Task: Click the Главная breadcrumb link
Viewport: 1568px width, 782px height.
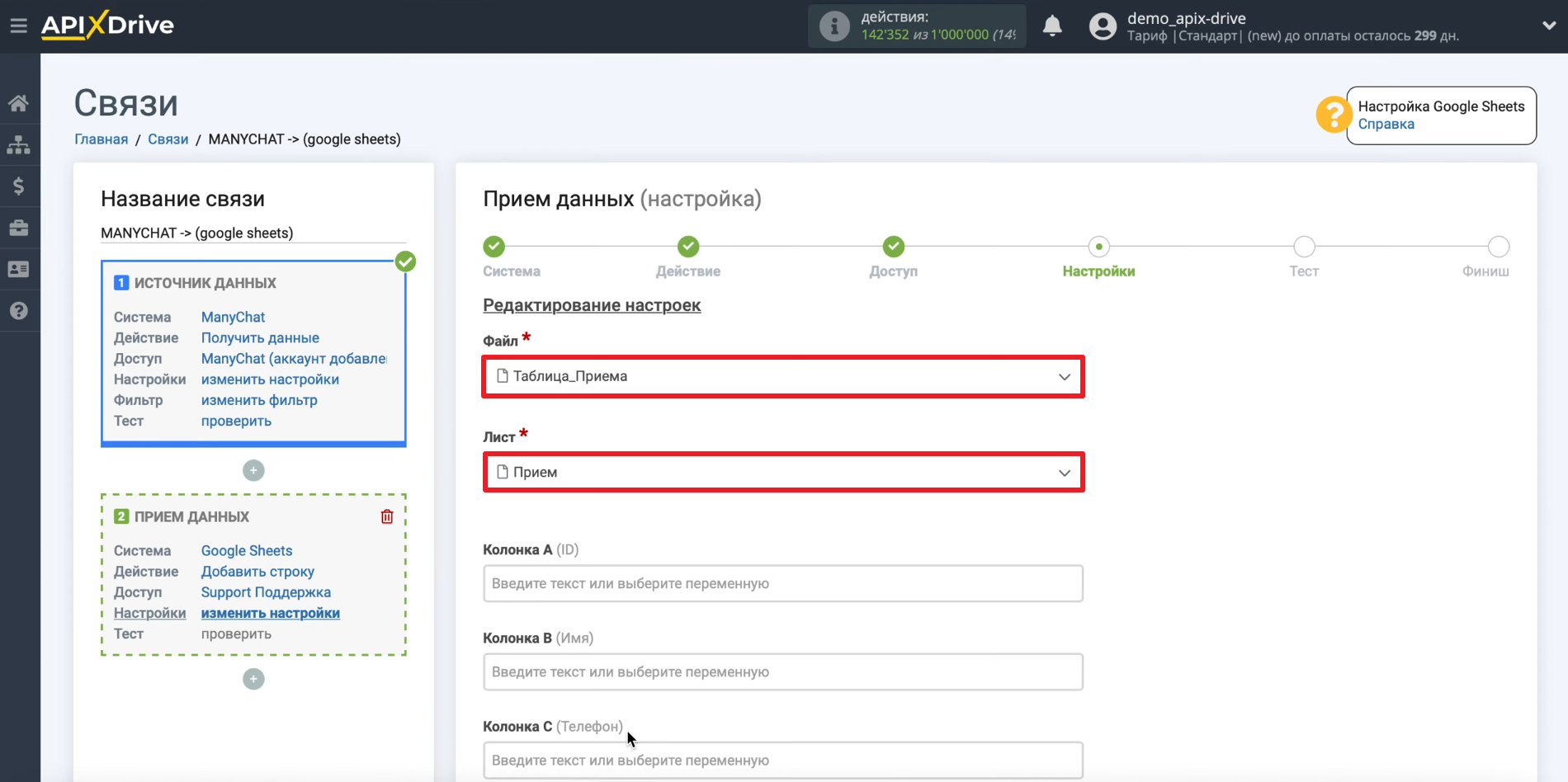Action: [102, 139]
